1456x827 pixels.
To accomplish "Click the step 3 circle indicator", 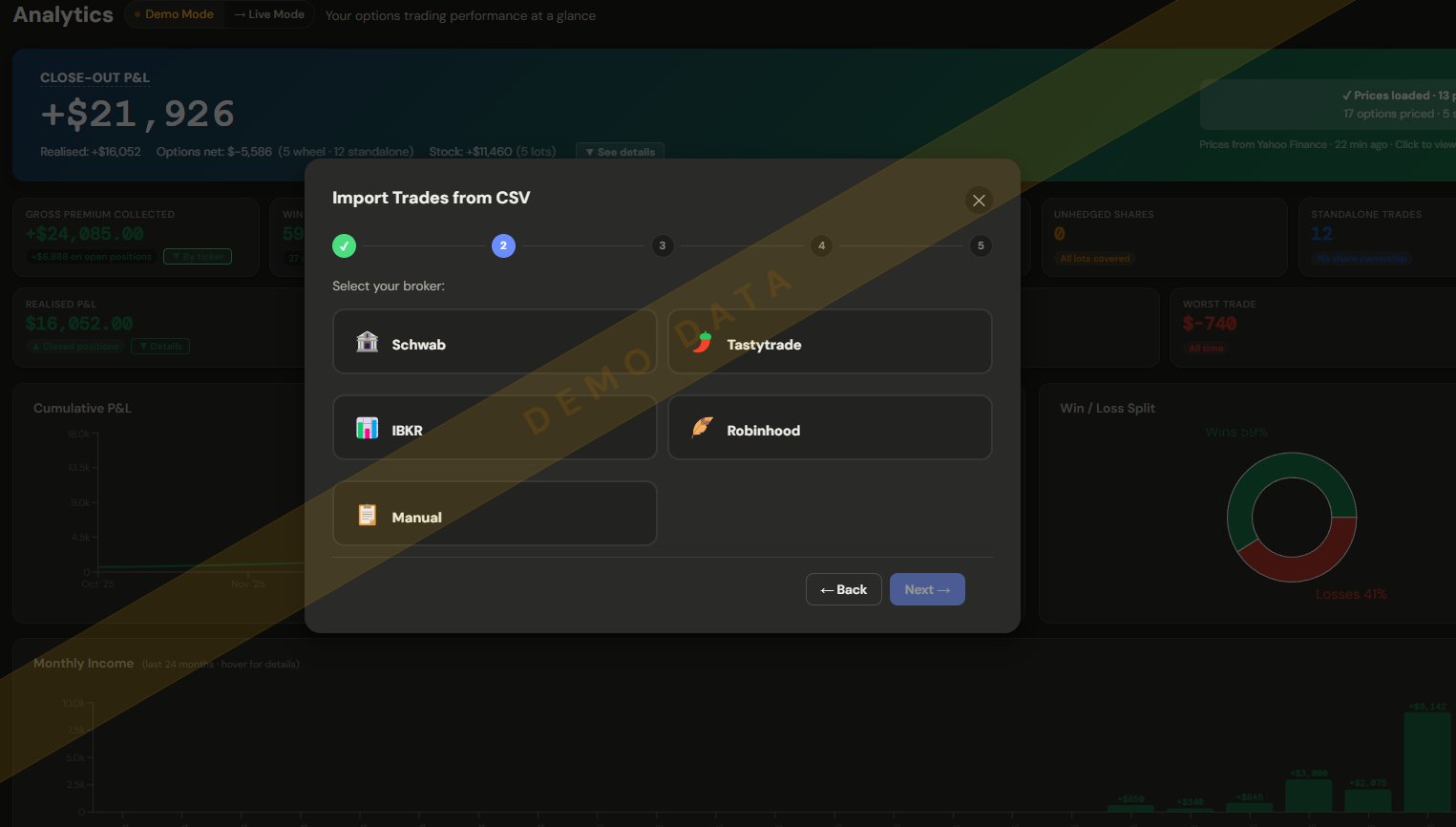I will [x=663, y=245].
